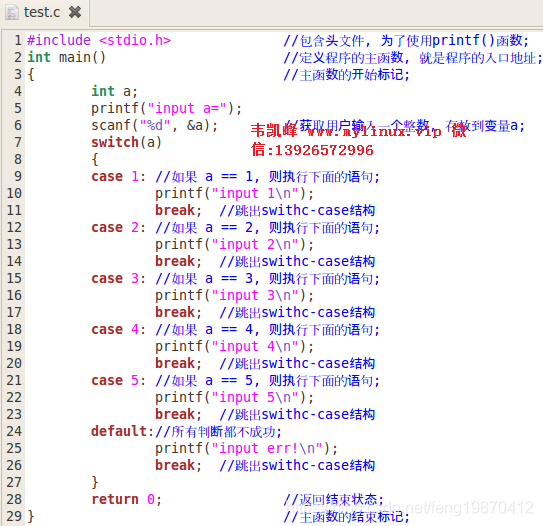Click the #include <stdio.h> line
This screenshot has height=526, width=543.
click(99, 40)
